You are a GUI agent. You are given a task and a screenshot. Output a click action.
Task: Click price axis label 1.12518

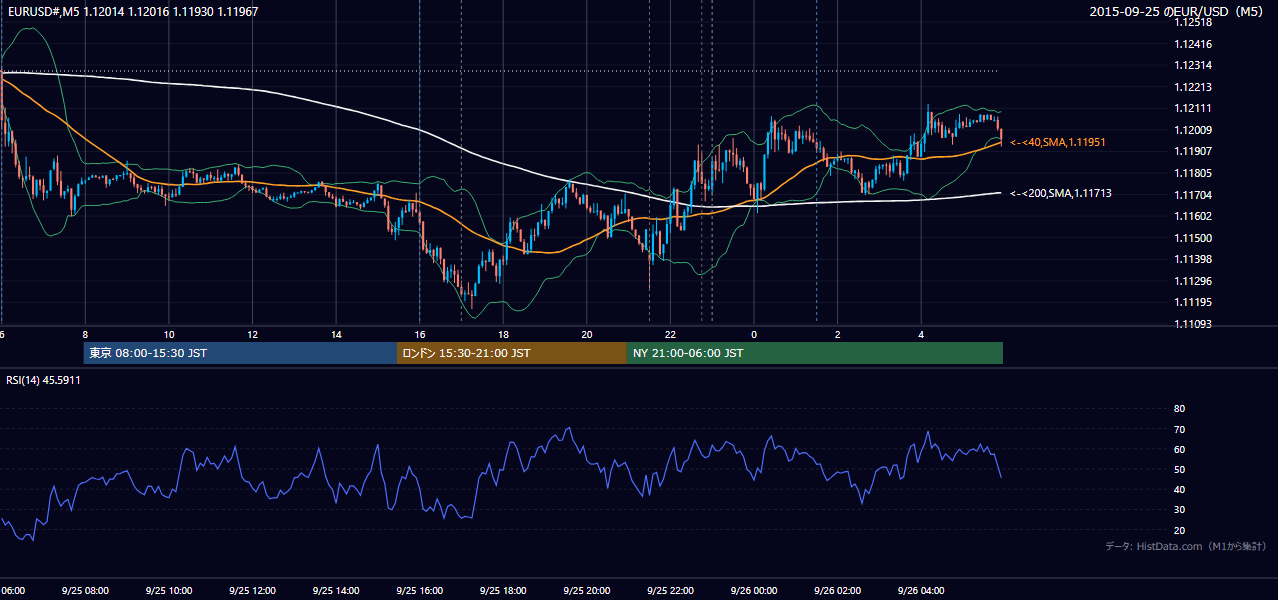(1194, 22)
